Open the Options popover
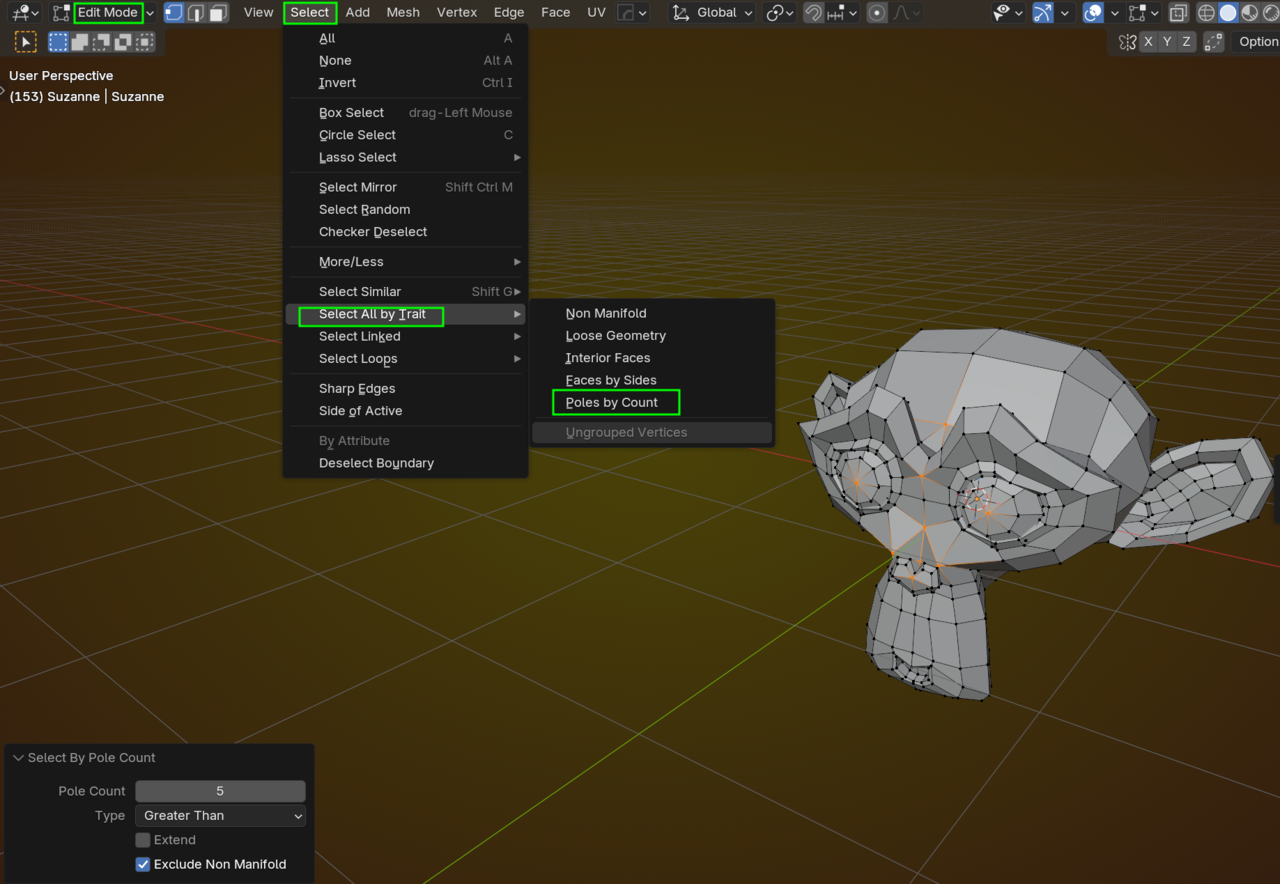This screenshot has width=1280, height=884. point(1256,42)
